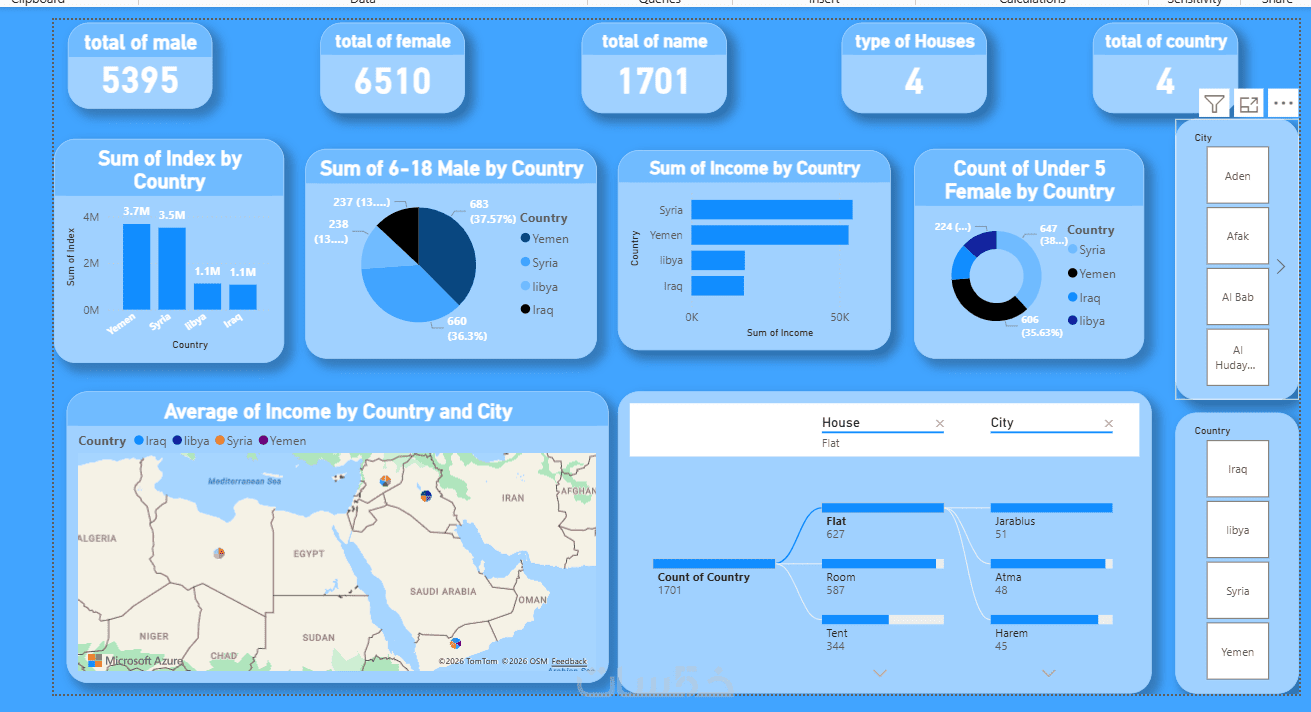Click the Microsoft Azure logo on map
1311x712 pixels.
[135, 661]
